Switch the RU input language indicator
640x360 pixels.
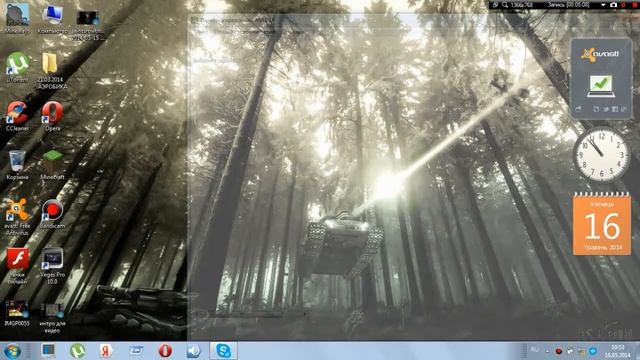(534, 350)
